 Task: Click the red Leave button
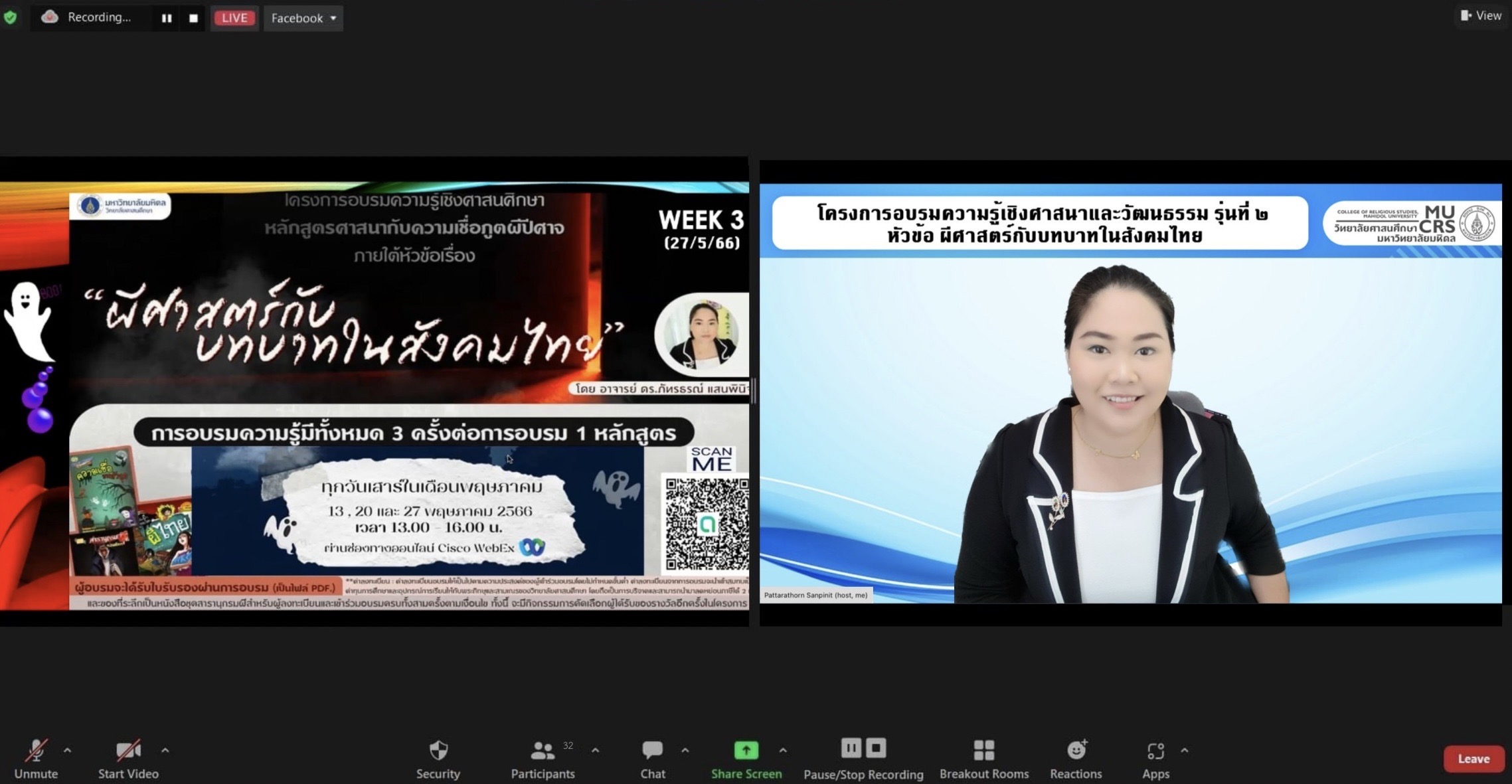1473,759
